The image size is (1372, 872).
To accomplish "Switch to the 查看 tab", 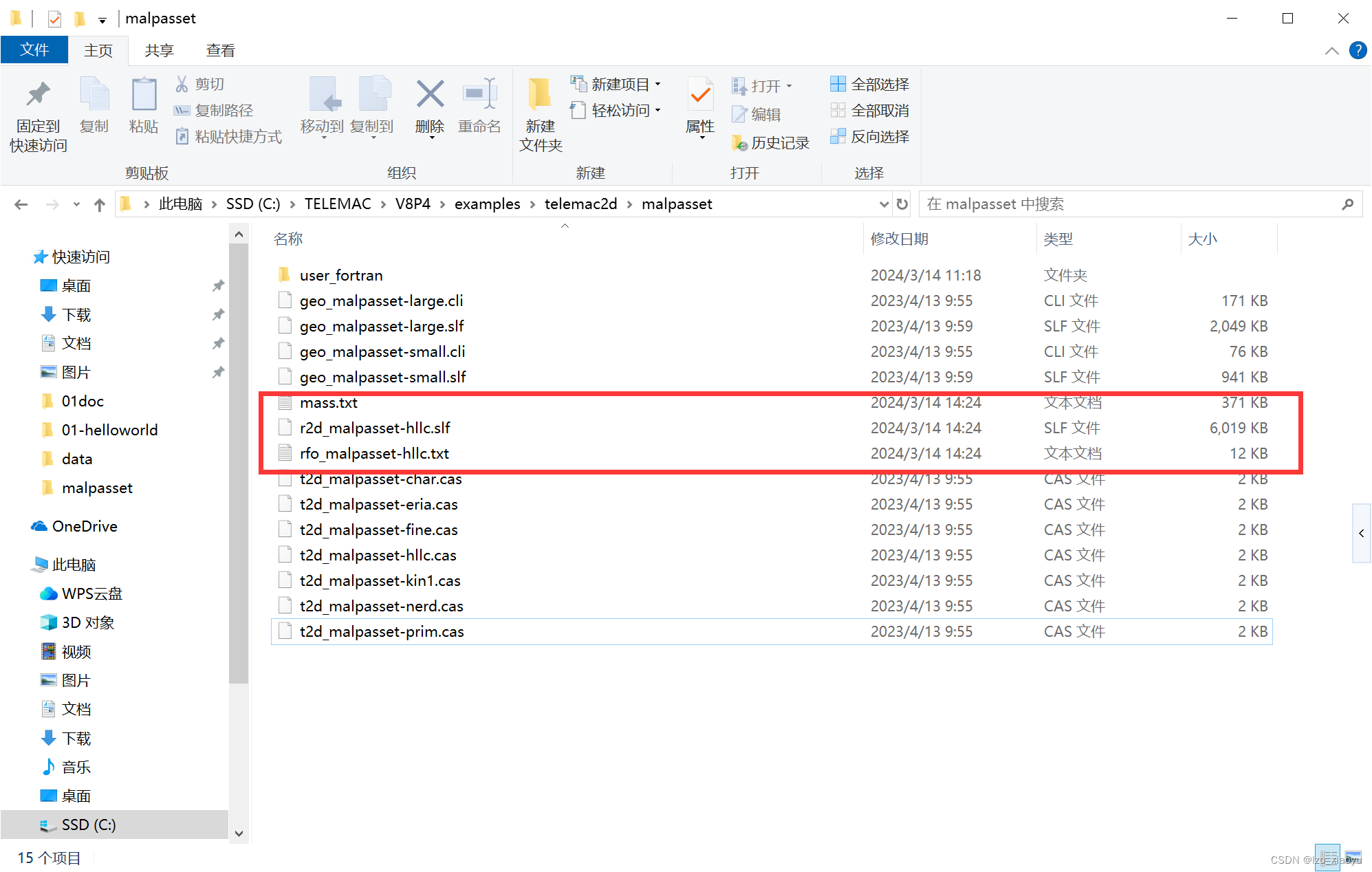I will pos(219,50).
